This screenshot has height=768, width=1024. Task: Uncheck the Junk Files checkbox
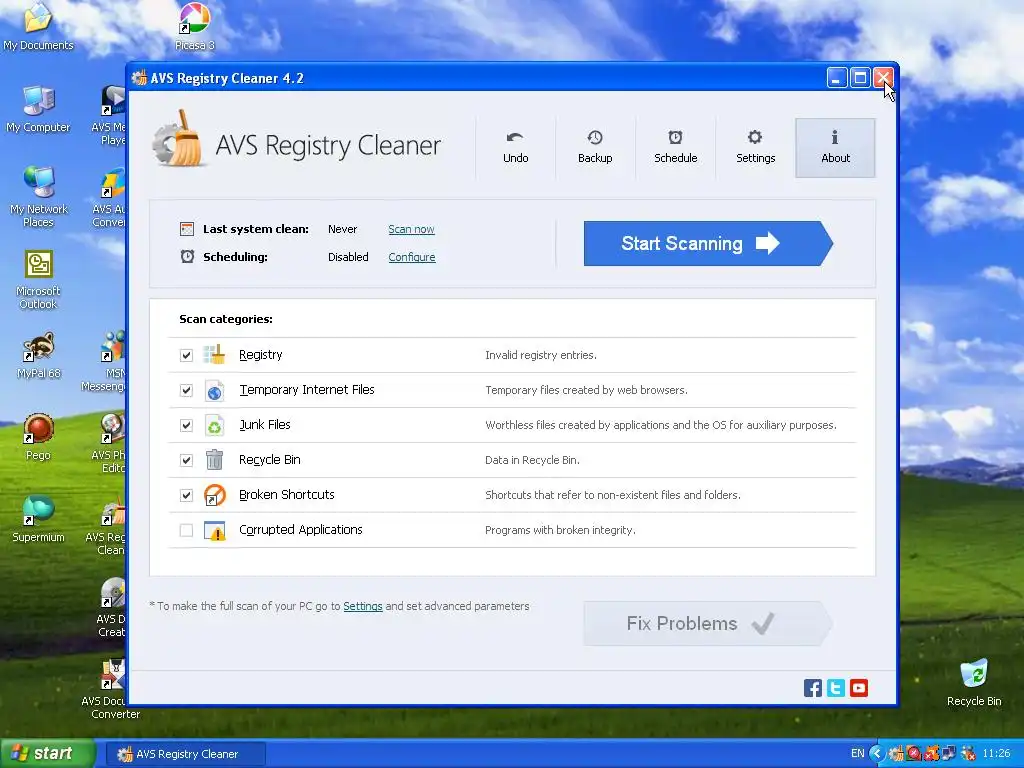pyautogui.click(x=186, y=425)
